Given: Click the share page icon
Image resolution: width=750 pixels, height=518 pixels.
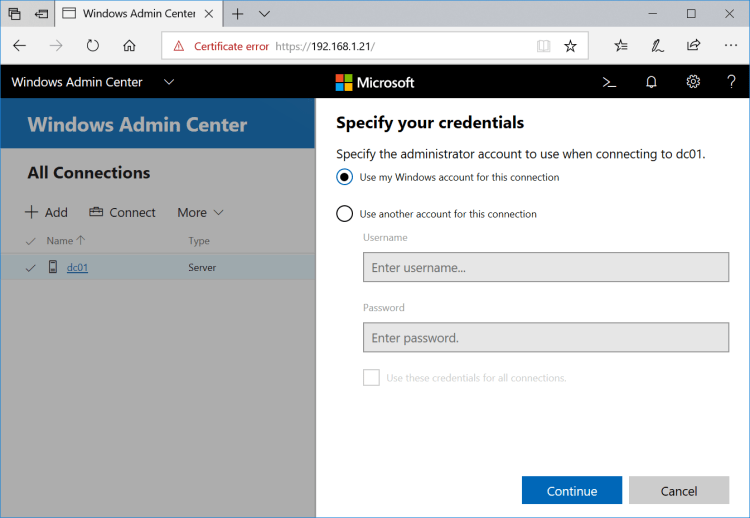Looking at the screenshot, I should pyautogui.click(x=694, y=46).
